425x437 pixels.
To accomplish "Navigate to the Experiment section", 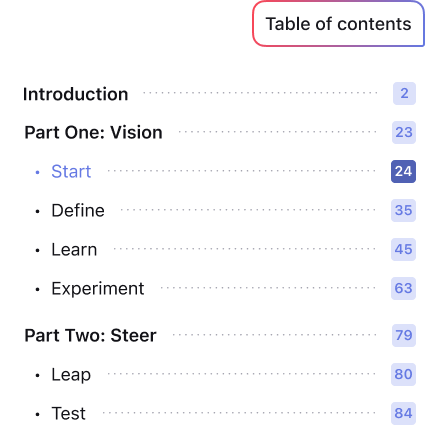I will click(98, 288).
